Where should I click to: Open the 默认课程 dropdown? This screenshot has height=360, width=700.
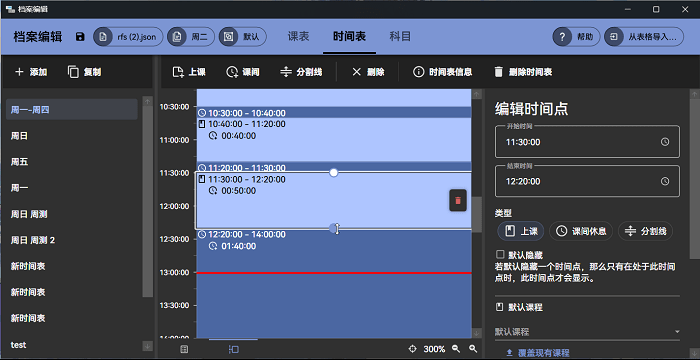(x=587, y=331)
